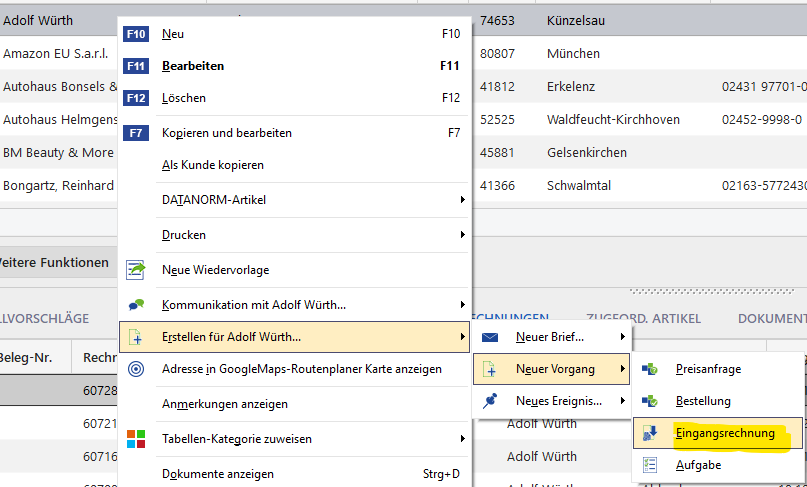The image size is (807, 487).
Task: Expand Erstellen für Adolf Würth submenu arrow
Action: click(463, 337)
